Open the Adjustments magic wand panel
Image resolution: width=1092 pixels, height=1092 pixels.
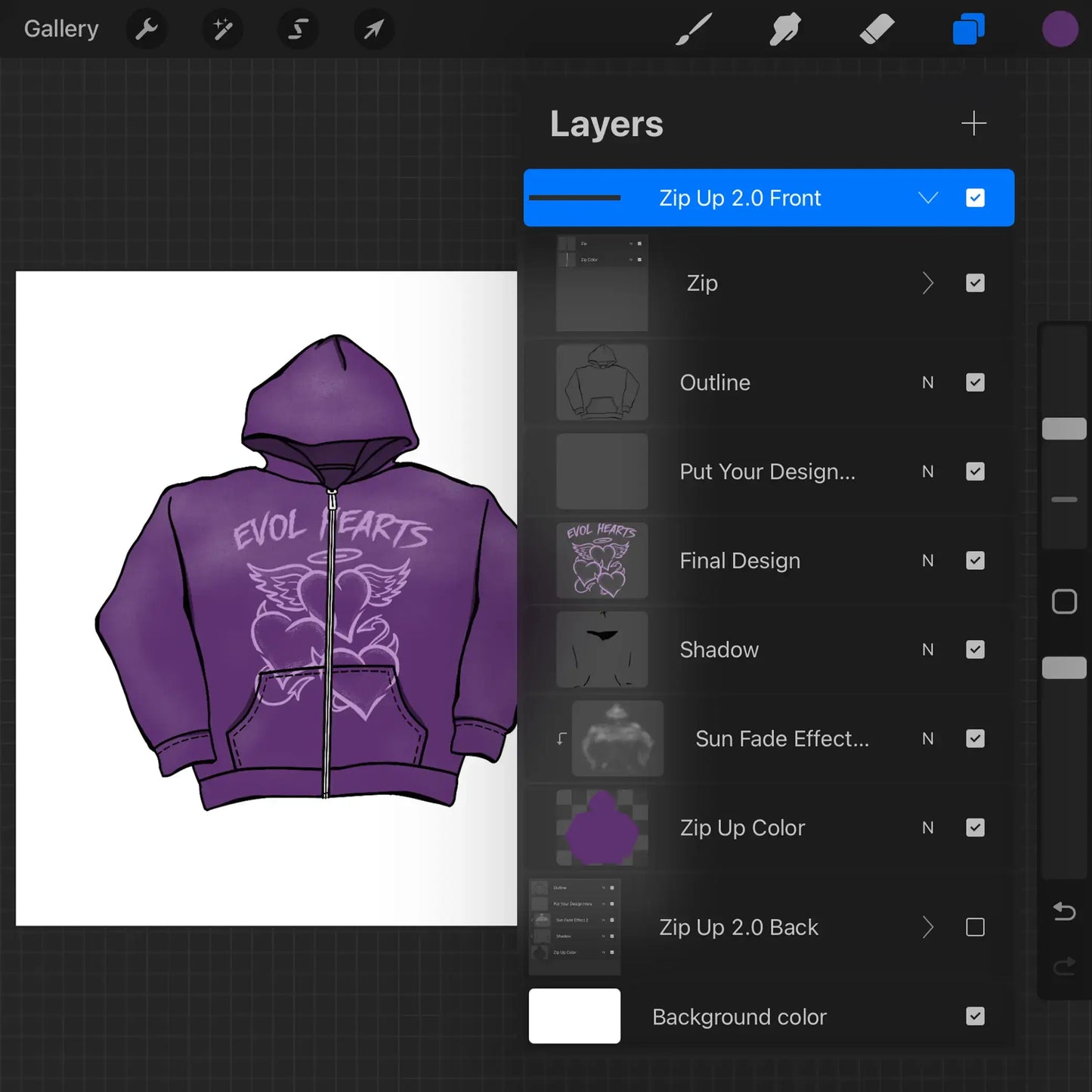[x=221, y=29]
